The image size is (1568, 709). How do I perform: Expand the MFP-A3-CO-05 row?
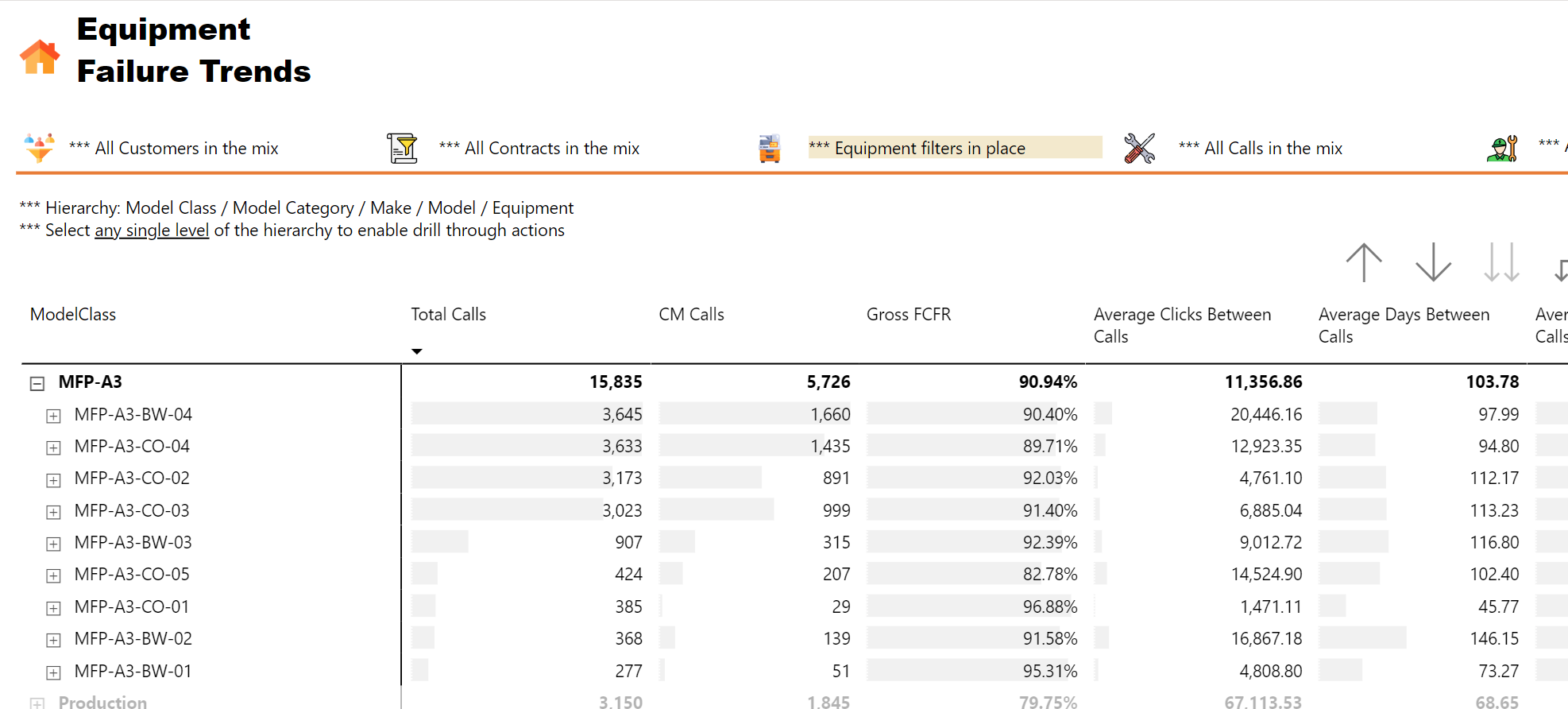coord(53,575)
